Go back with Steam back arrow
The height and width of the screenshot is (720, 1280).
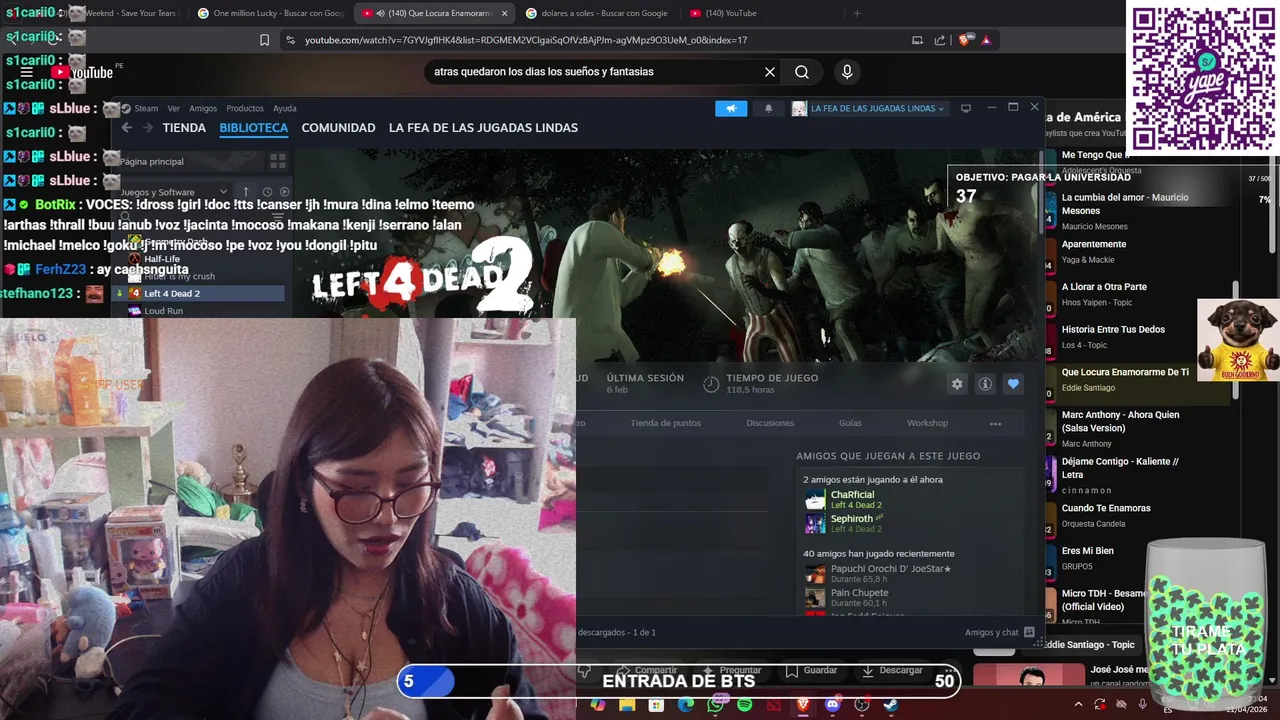pyautogui.click(x=127, y=128)
